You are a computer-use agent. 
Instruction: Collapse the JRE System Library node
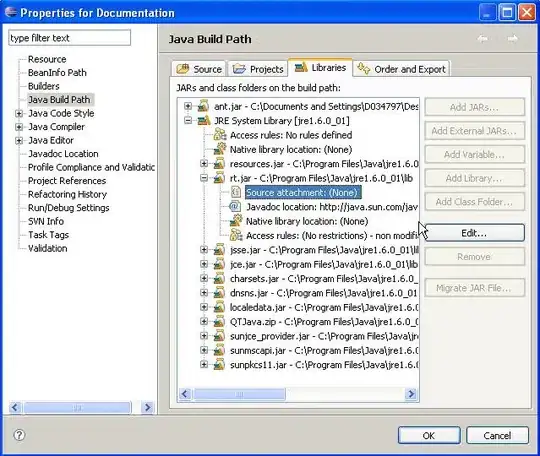(188, 121)
